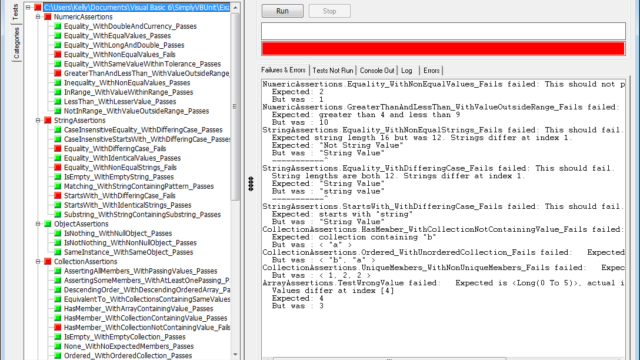Click green icon beside IsEmpty_WithEmptyString_Passes

58,177
